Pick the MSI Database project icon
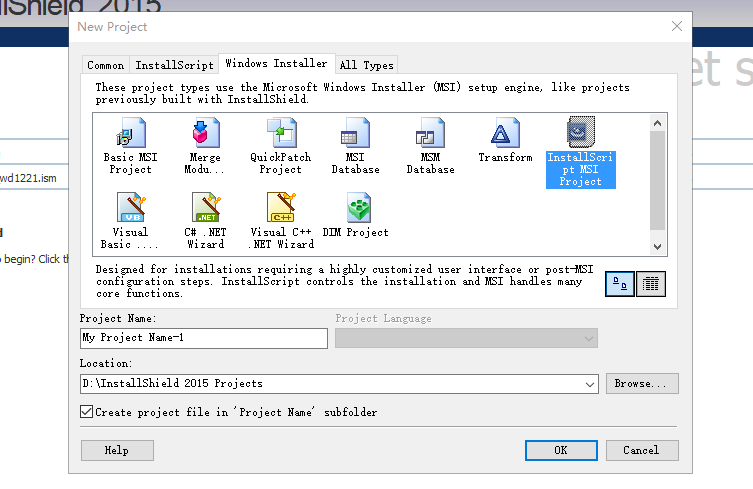The image size is (753, 489). point(355,133)
